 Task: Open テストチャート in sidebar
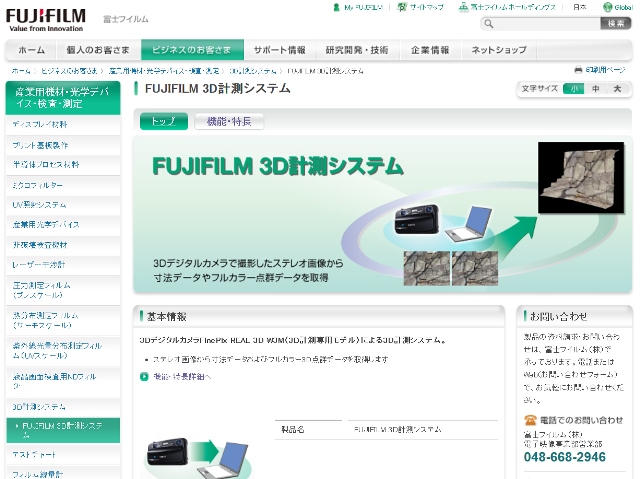click(x=63, y=455)
